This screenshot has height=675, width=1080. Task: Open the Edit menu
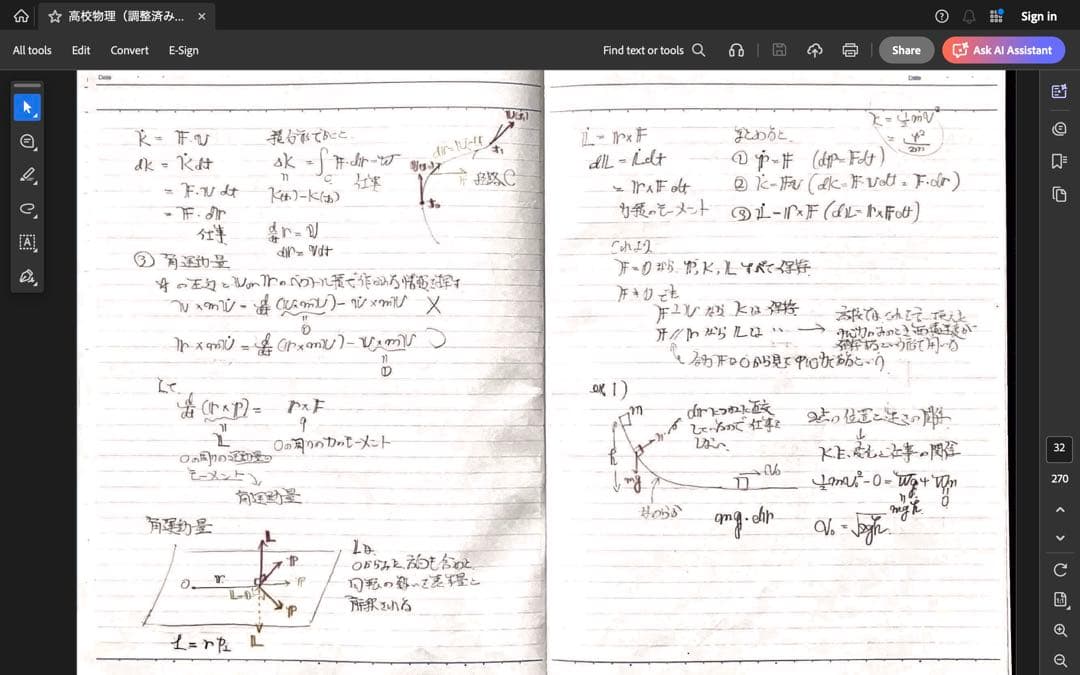81,49
